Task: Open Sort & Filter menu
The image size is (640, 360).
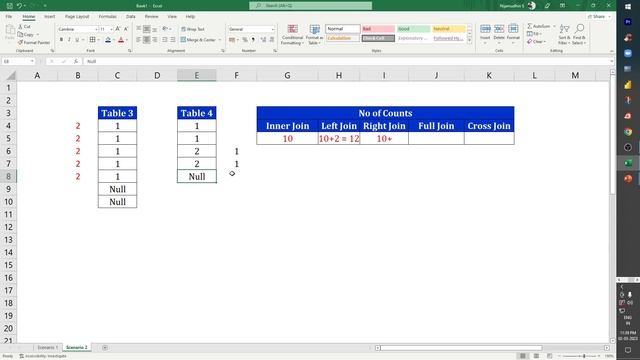Action: pyautogui.click(x=564, y=35)
